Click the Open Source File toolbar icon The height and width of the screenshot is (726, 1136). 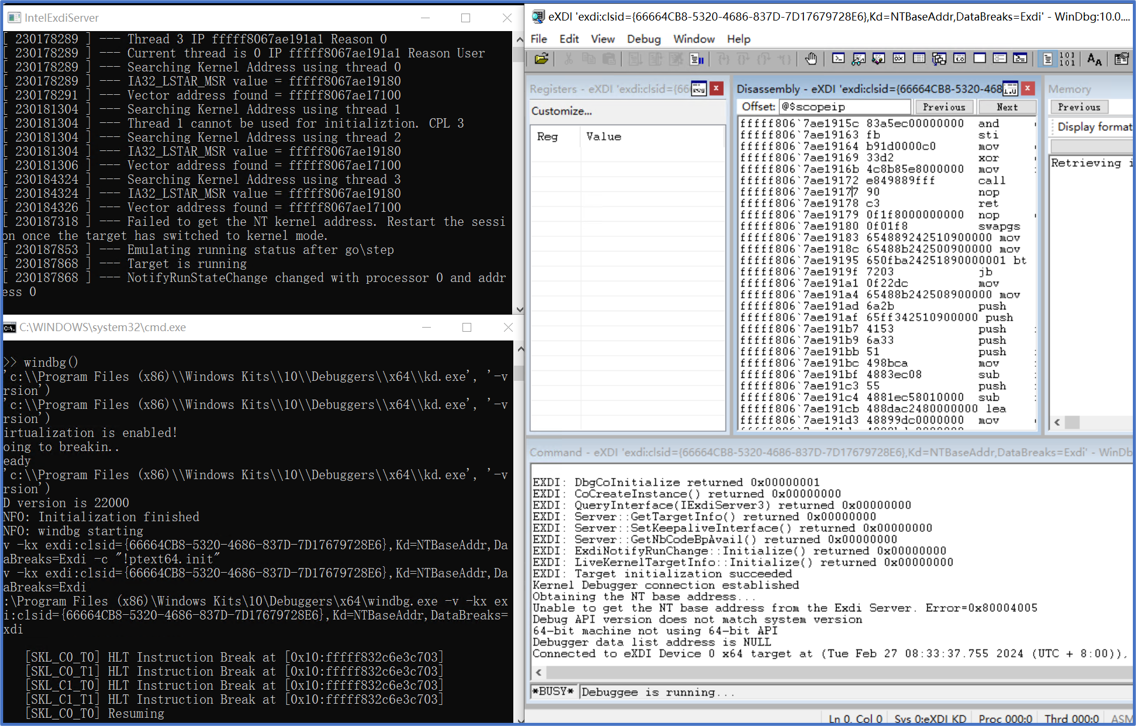541,60
